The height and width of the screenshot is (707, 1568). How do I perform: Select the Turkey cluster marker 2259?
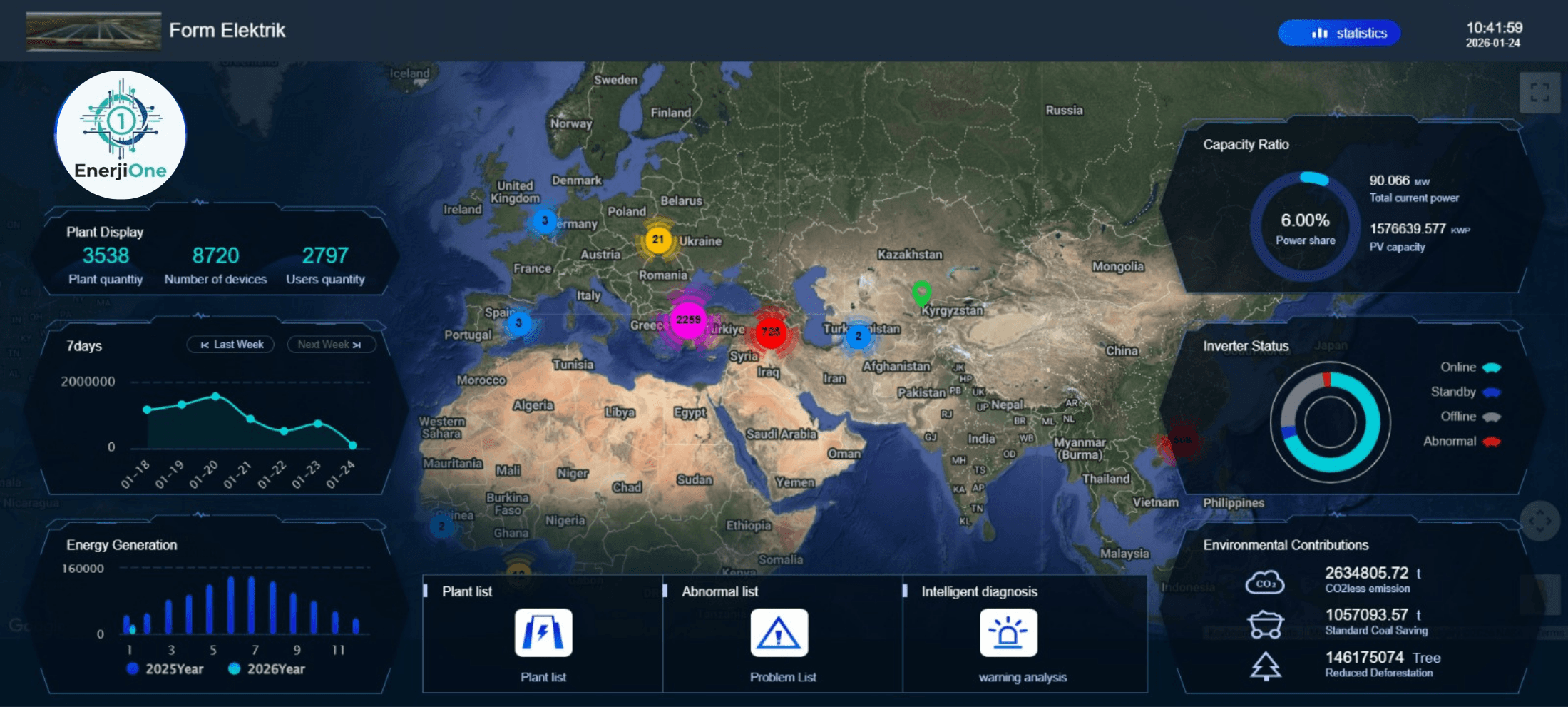[x=688, y=320]
